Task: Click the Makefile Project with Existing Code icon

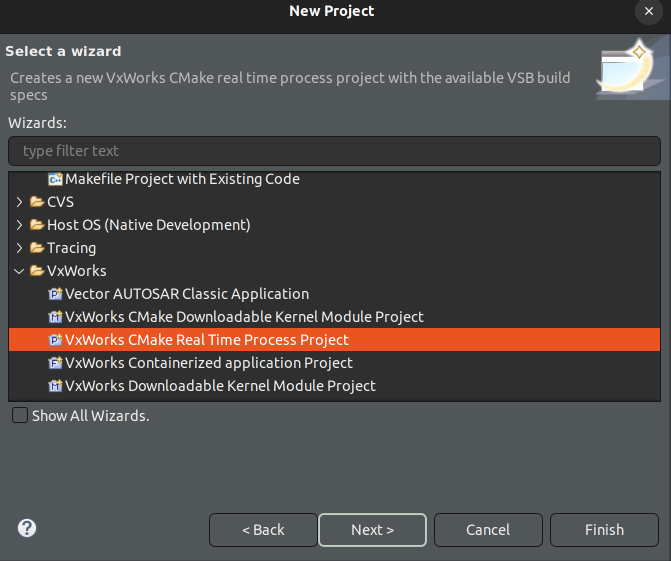Action: [55, 180]
